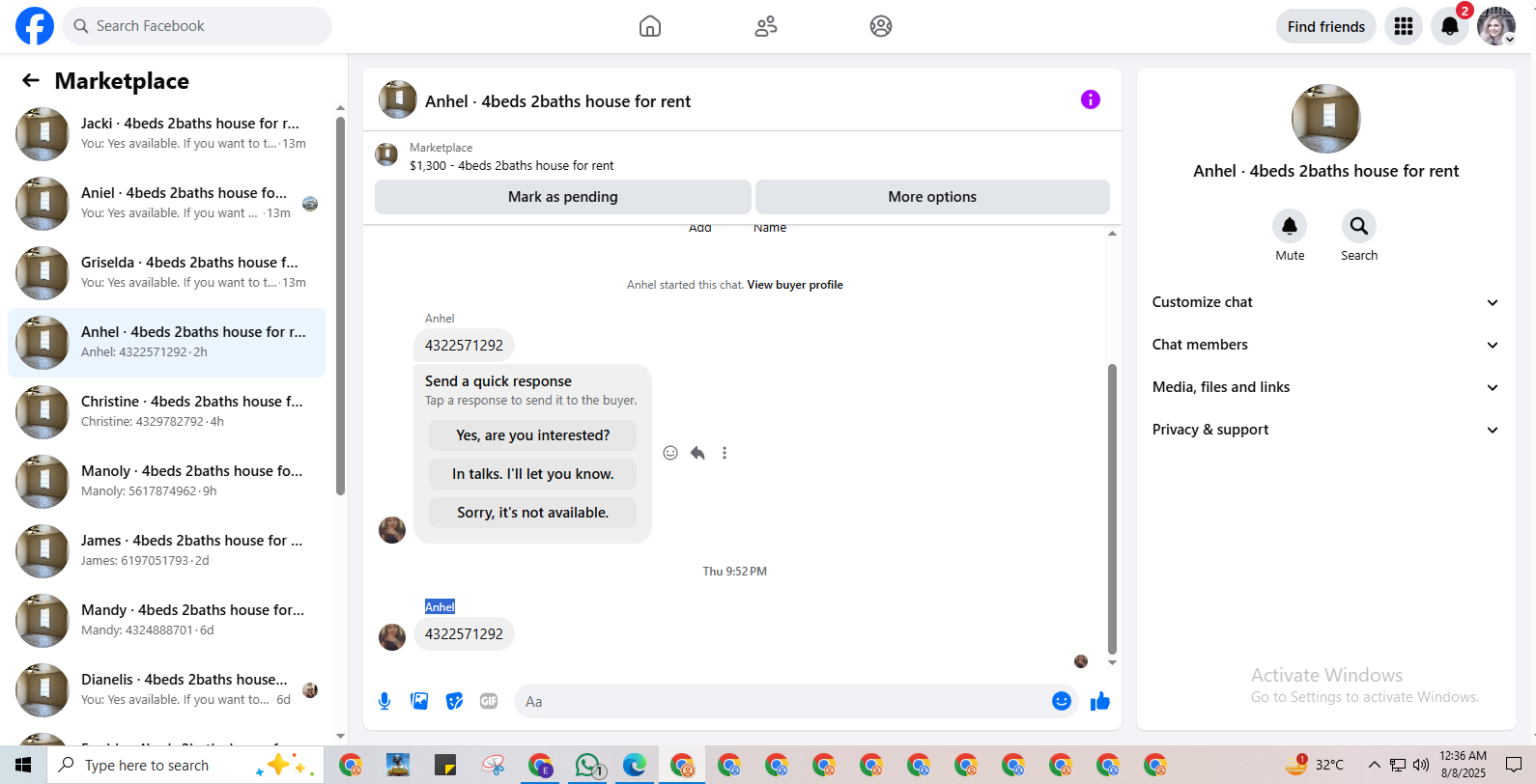Image resolution: width=1536 pixels, height=784 pixels.
Task: Open Microsoft Edge from the taskbar
Action: point(635,765)
